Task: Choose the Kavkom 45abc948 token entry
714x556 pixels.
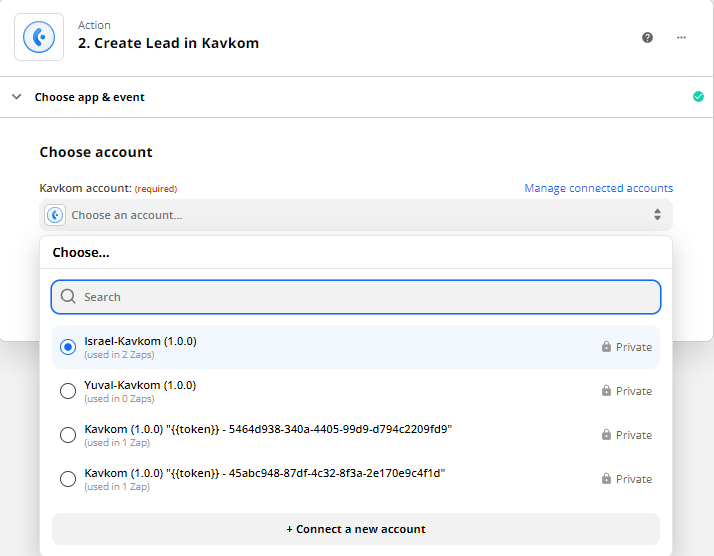Action: (x=264, y=473)
